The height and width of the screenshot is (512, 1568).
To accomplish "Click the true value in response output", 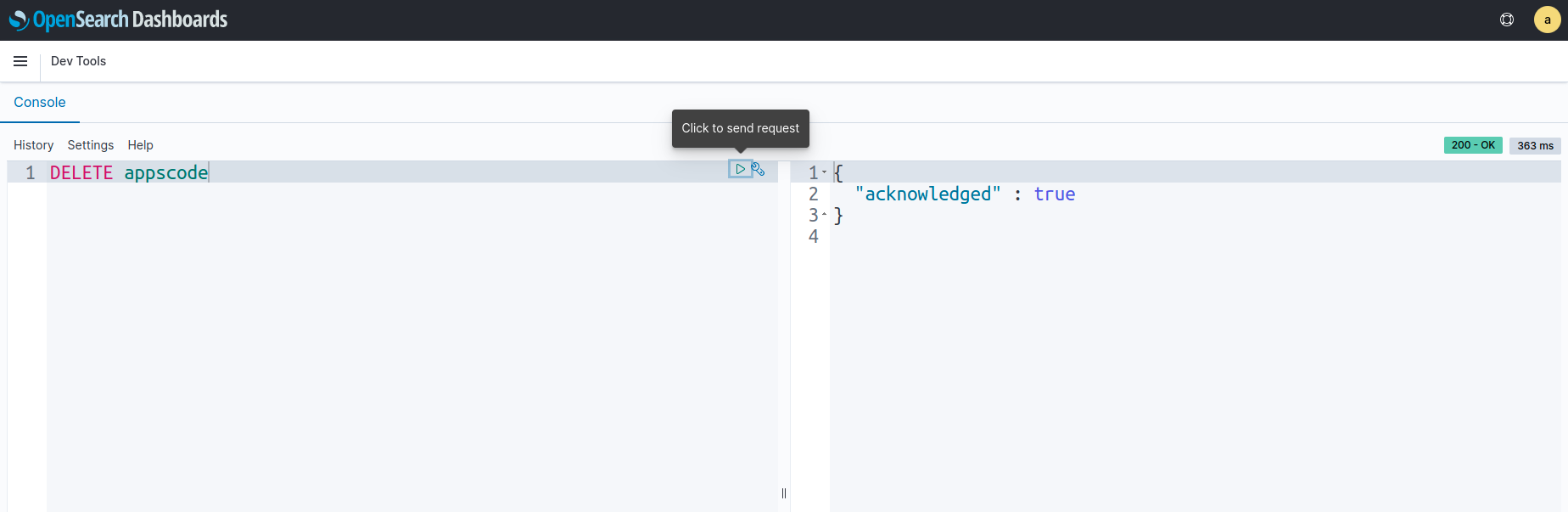I will pyautogui.click(x=1054, y=194).
